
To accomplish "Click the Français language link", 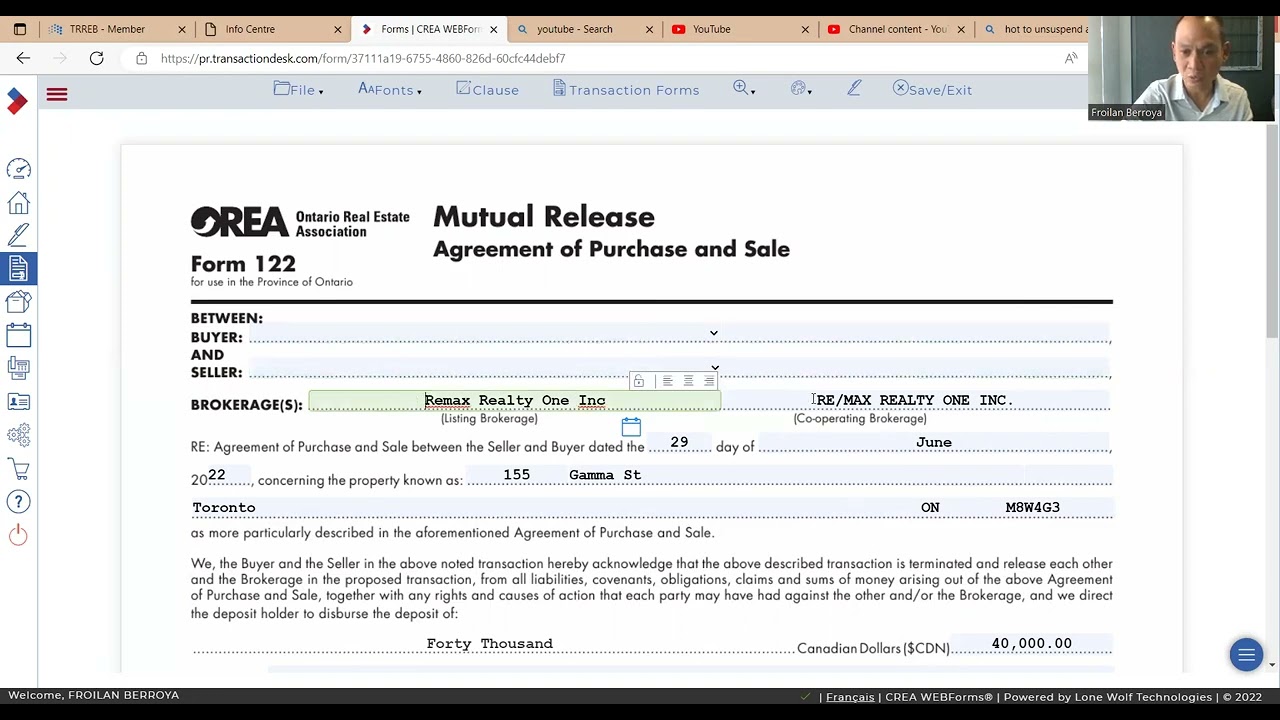I will (850, 697).
